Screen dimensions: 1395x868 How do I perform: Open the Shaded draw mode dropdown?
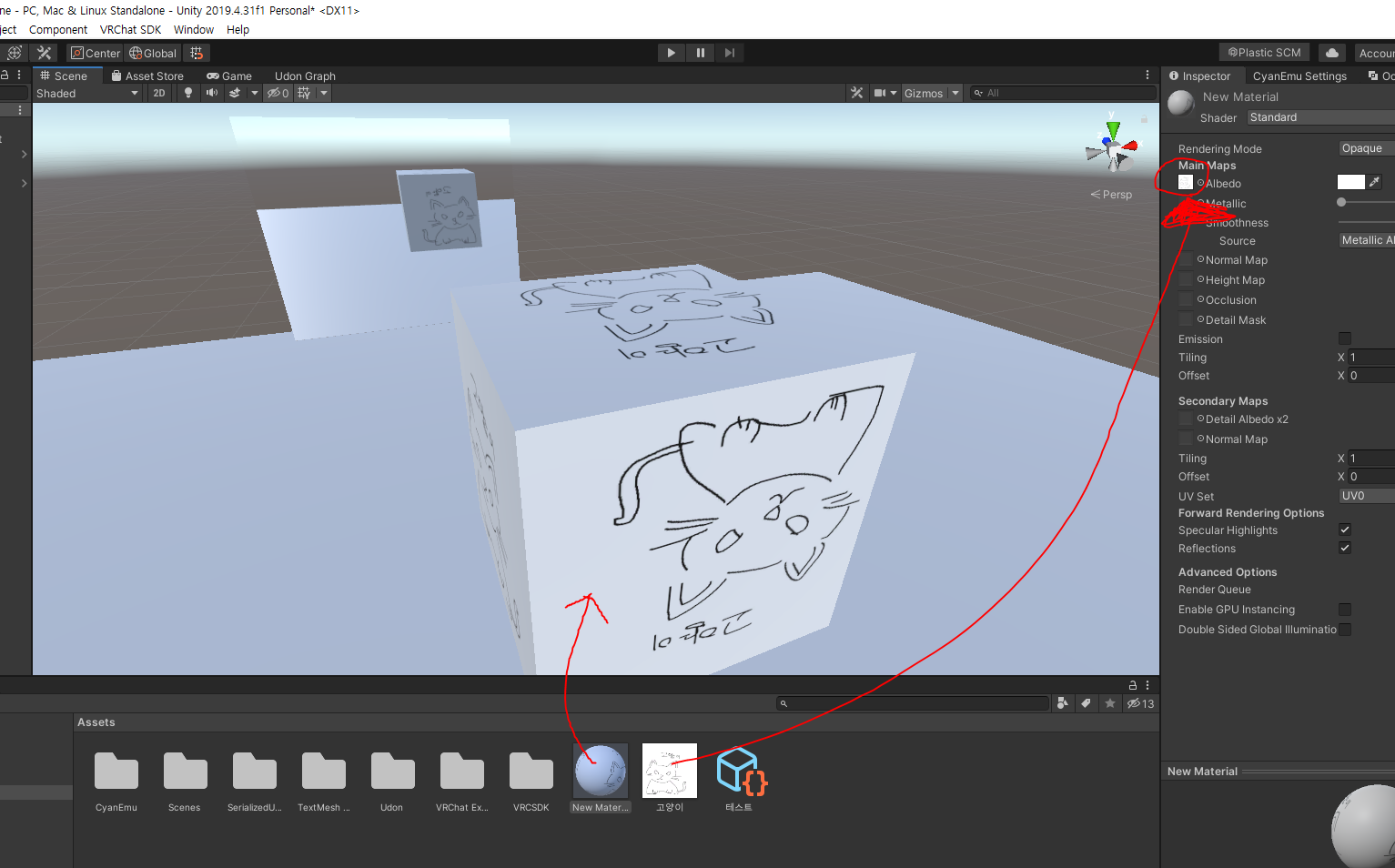click(87, 93)
